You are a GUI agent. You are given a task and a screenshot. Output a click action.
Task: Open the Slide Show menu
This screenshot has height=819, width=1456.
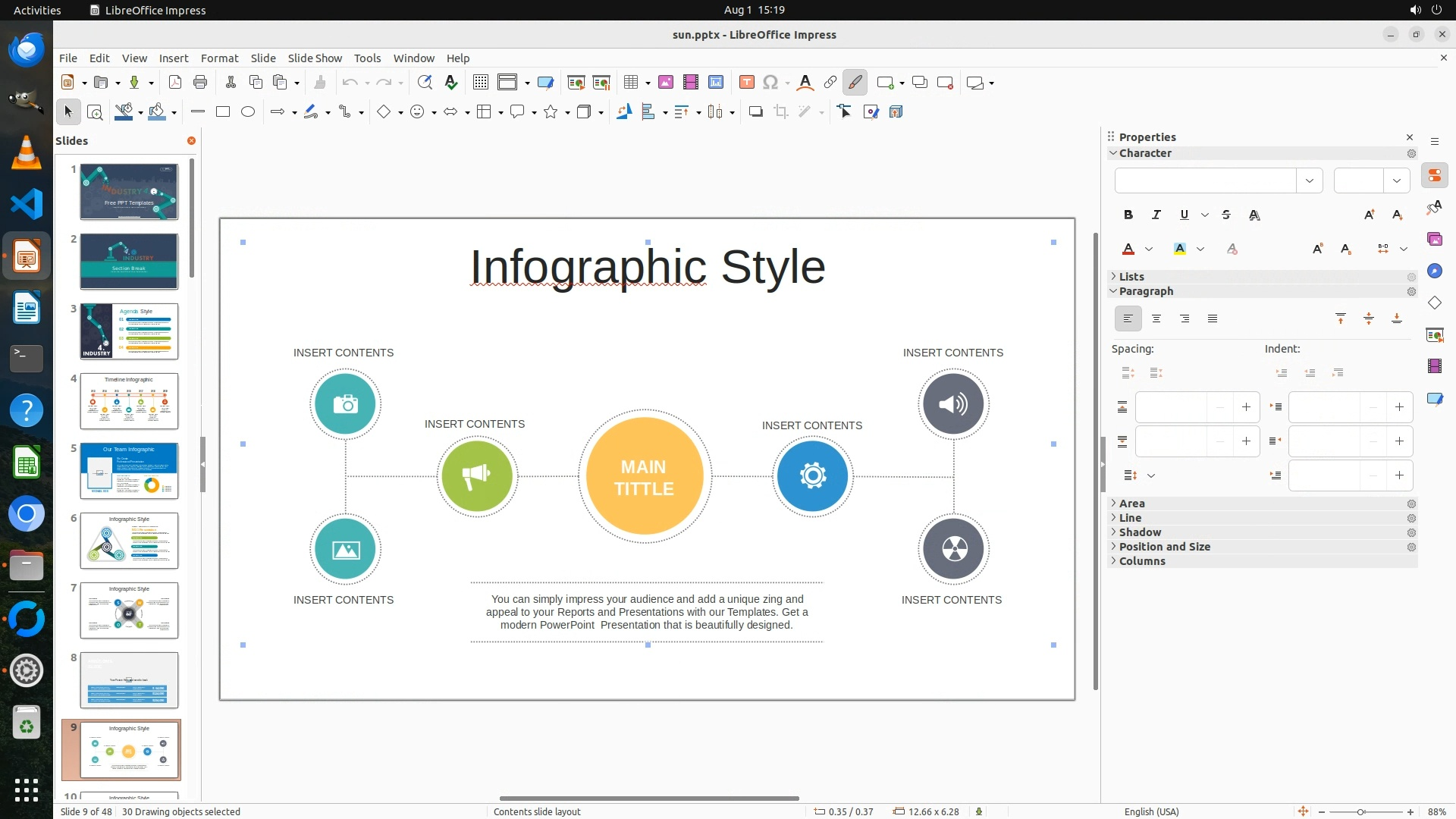tap(314, 58)
